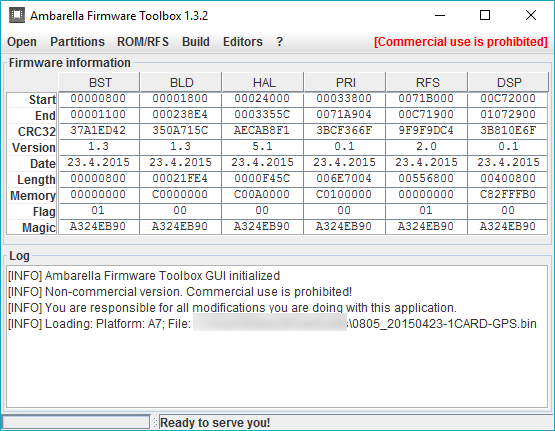555x431 pixels.
Task: Open the question mark help menu
Action: (280, 42)
